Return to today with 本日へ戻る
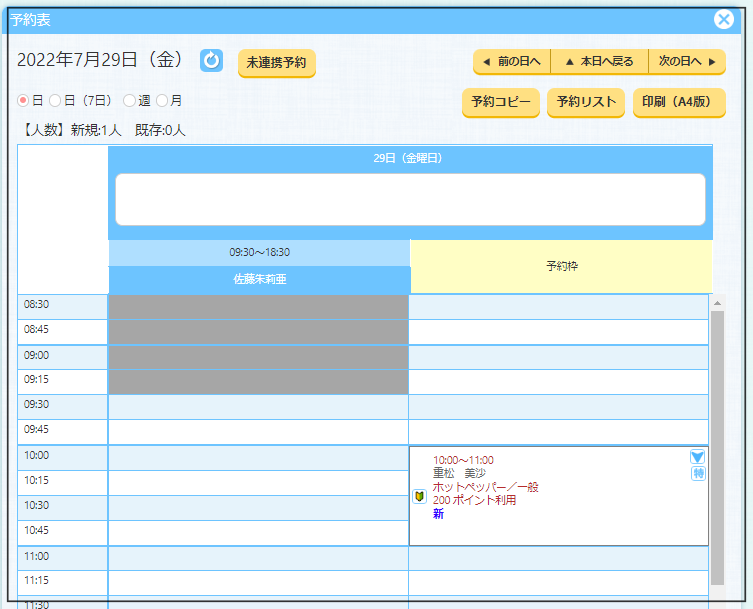 (x=599, y=62)
